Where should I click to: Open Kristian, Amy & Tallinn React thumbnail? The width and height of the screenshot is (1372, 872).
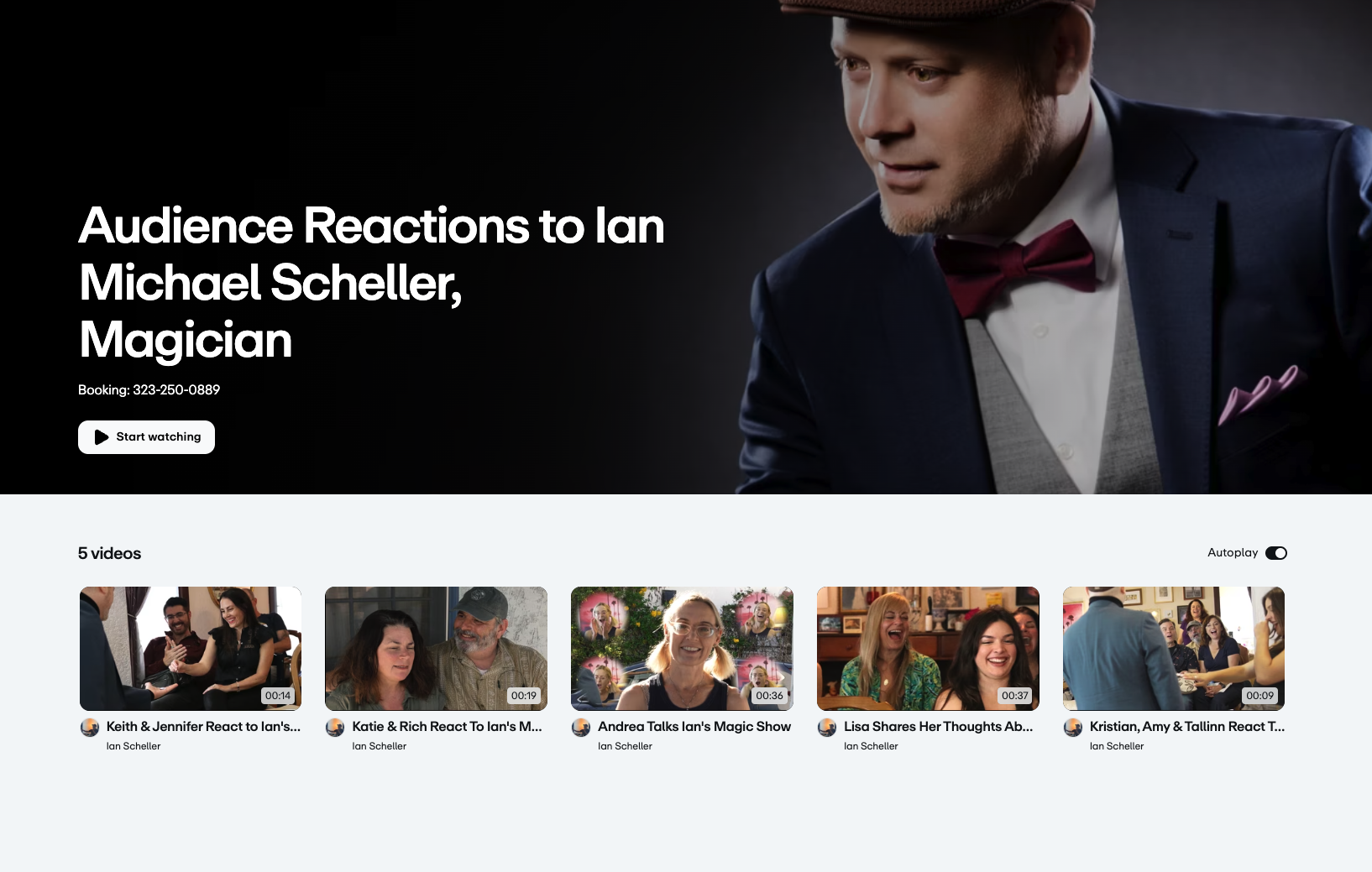(1173, 648)
